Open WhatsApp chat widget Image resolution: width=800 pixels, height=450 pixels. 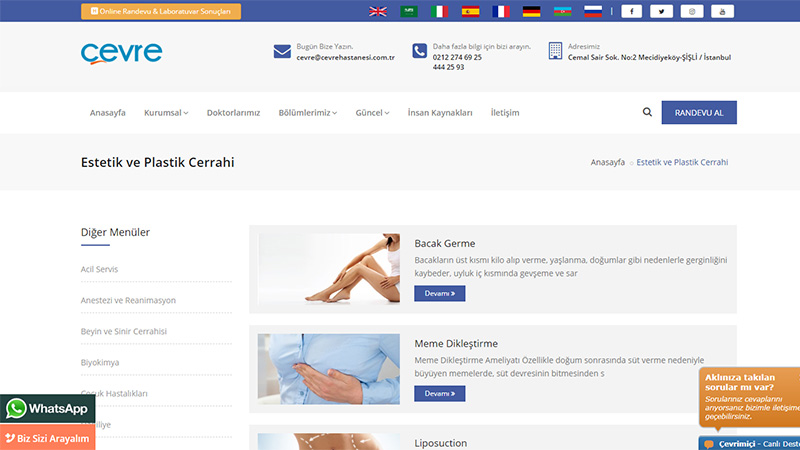click(47, 409)
